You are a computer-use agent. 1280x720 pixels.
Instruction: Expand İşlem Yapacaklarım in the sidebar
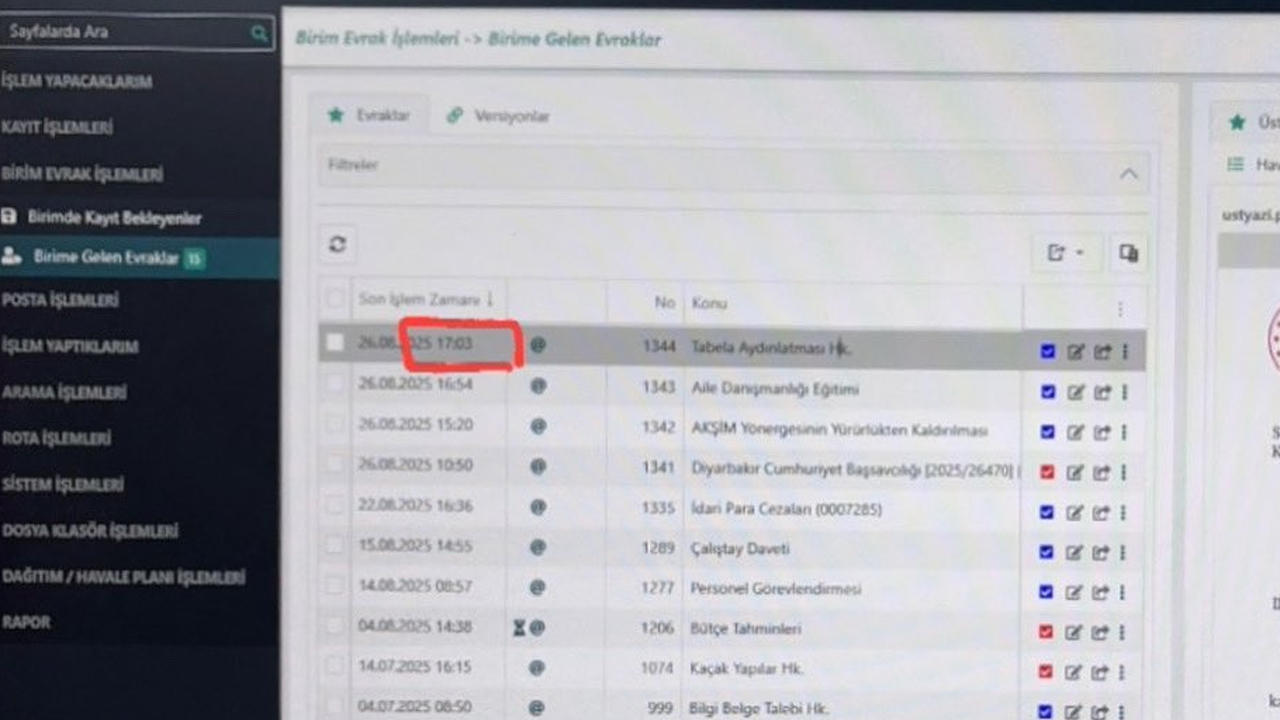click(x=77, y=81)
